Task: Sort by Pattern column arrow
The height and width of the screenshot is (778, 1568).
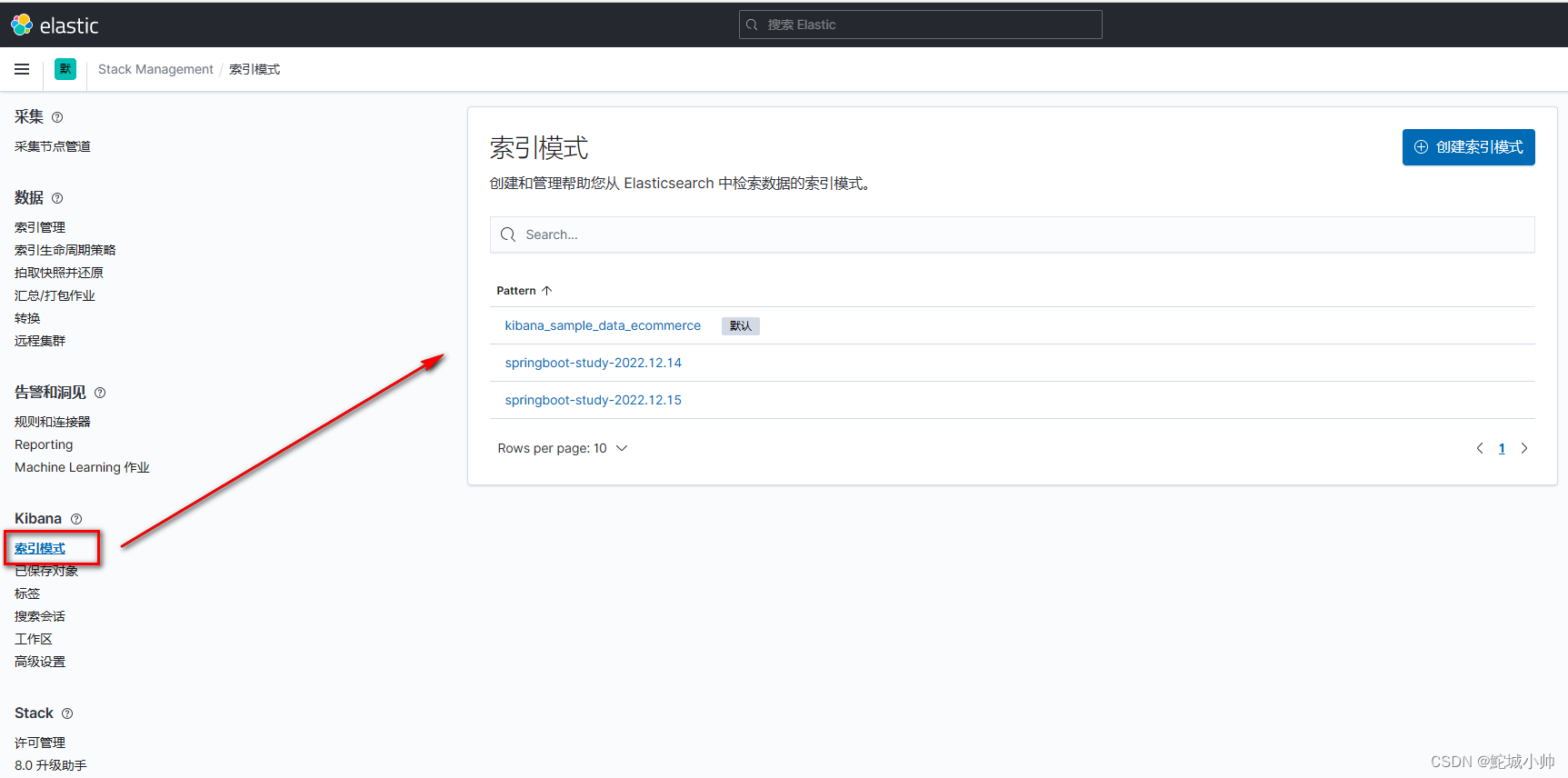Action: click(547, 291)
